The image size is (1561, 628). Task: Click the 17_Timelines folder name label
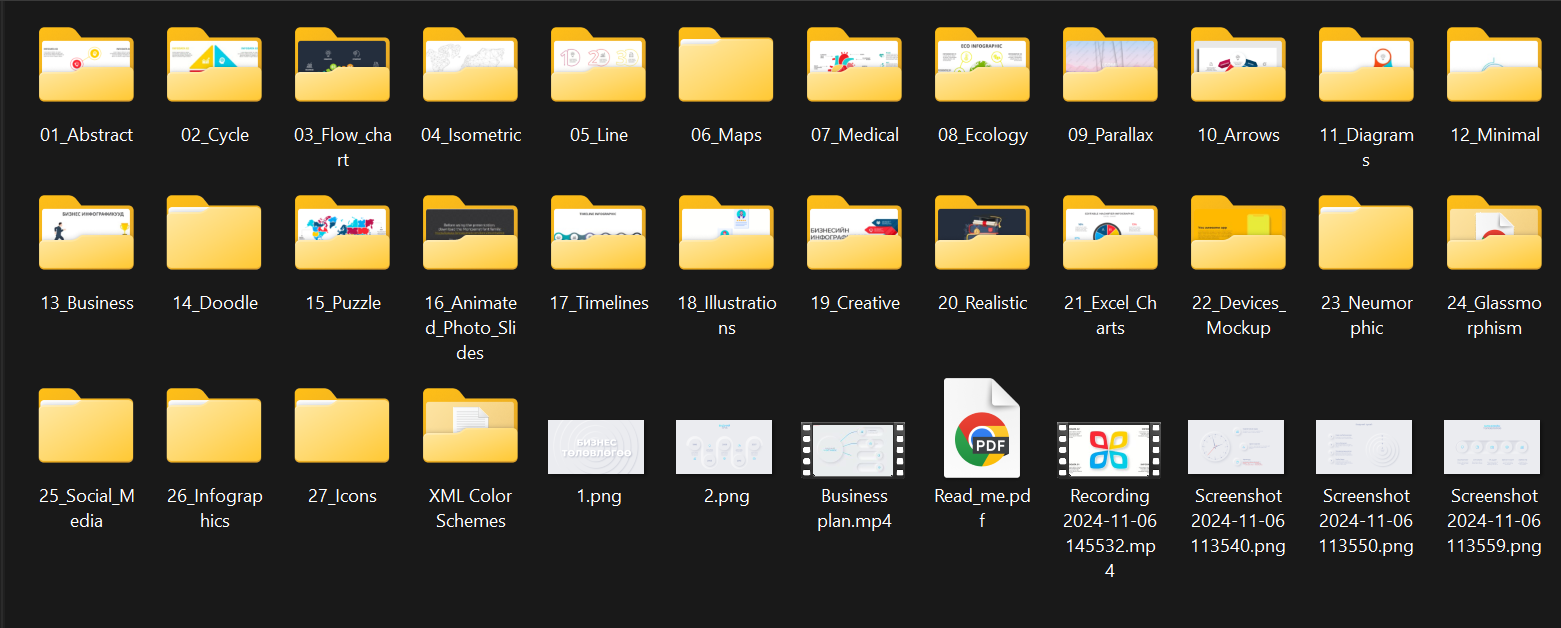point(598,303)
